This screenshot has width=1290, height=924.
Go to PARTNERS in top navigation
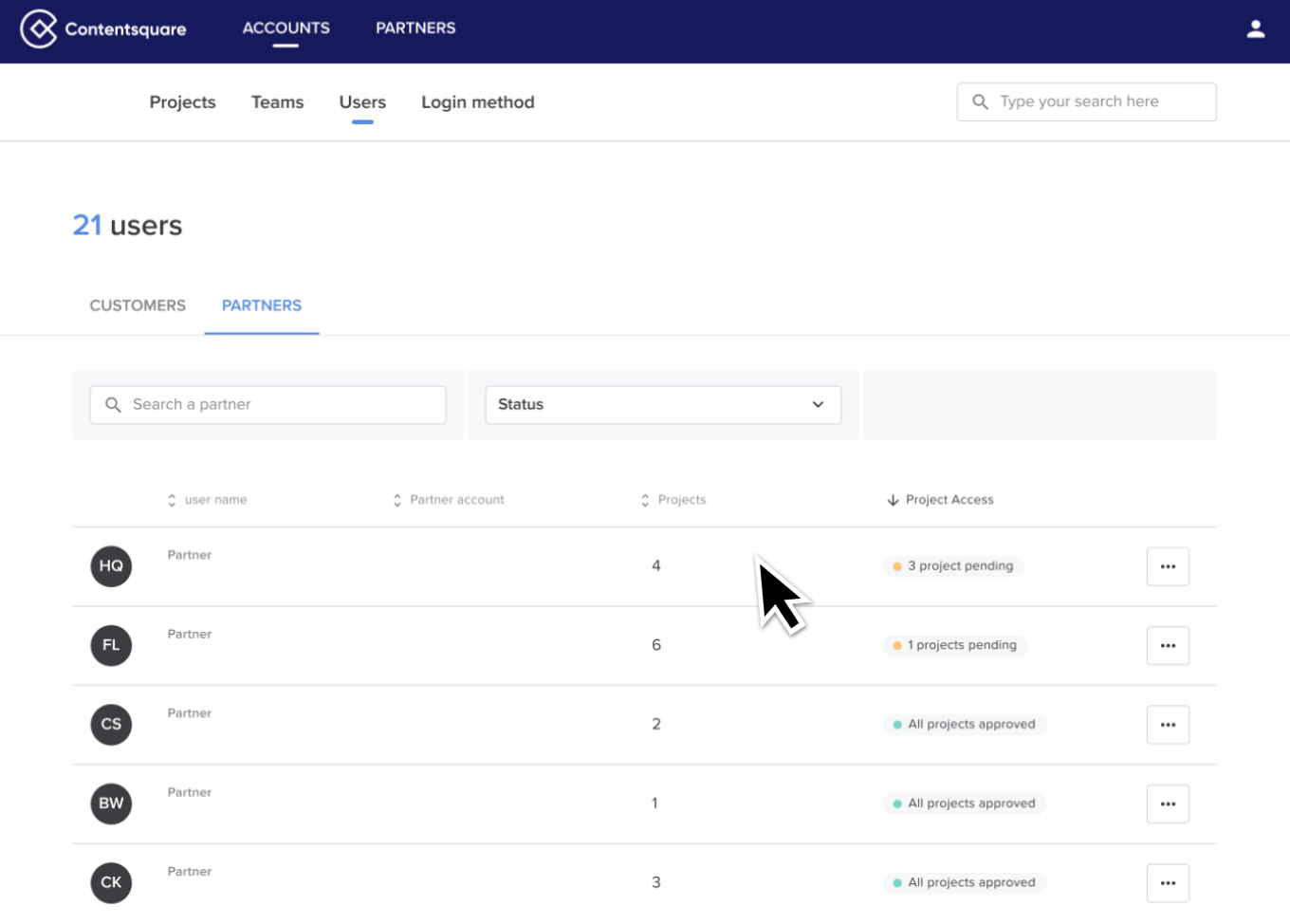click(x=415, y=28)
